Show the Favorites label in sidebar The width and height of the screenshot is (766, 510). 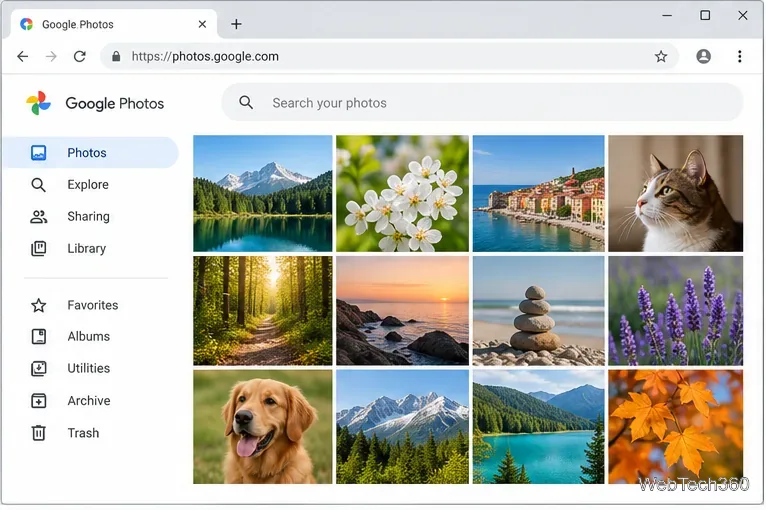click(x=93, y=305)
